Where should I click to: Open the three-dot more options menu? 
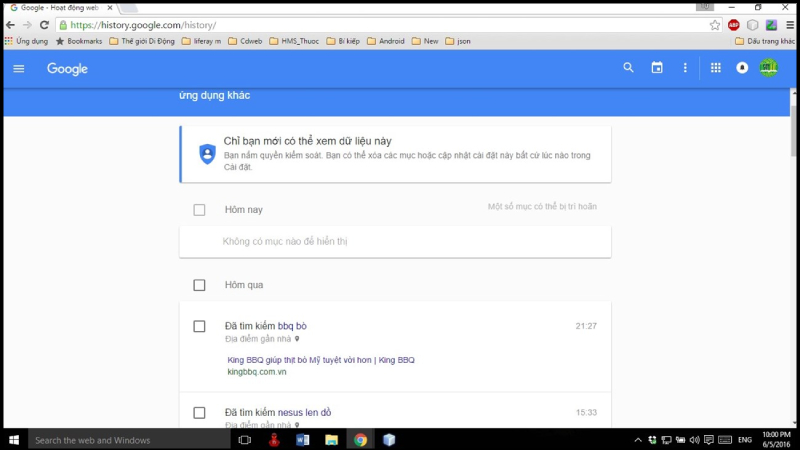pyautogui.click(x=685, y=68)
